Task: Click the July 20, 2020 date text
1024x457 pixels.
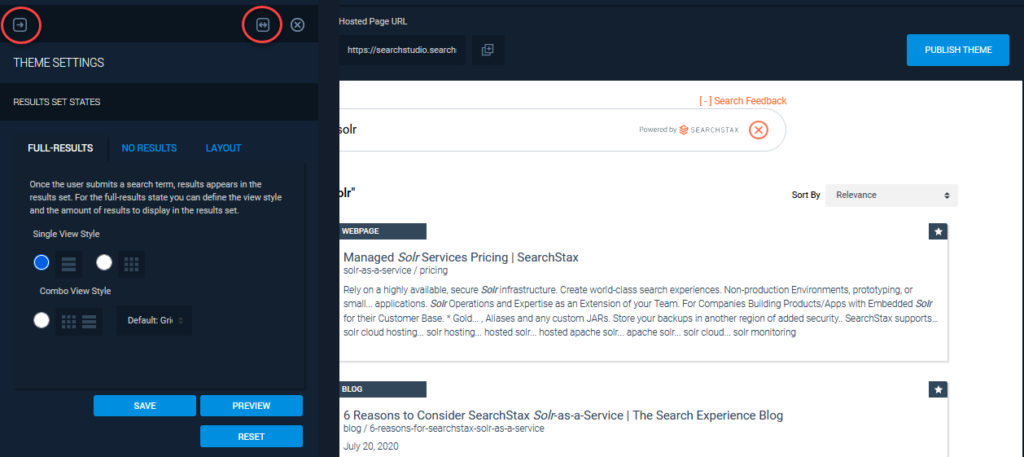Action: [x=370, y=447]
